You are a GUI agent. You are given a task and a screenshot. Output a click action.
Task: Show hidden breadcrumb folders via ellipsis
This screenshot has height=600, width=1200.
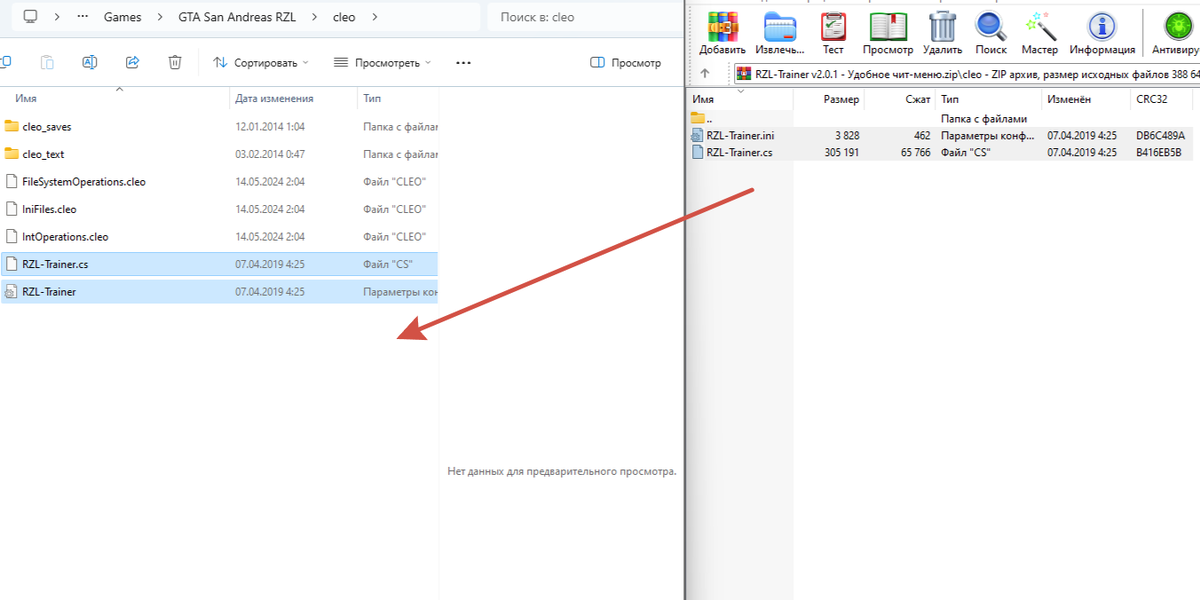click(82, 17)
